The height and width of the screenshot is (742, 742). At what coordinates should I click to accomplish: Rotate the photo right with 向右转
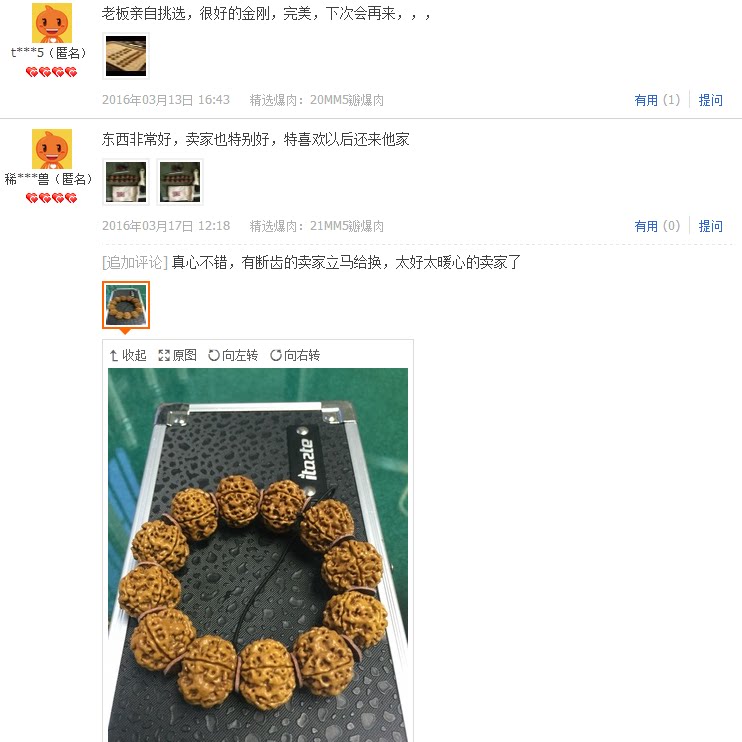tap(295, 355)
